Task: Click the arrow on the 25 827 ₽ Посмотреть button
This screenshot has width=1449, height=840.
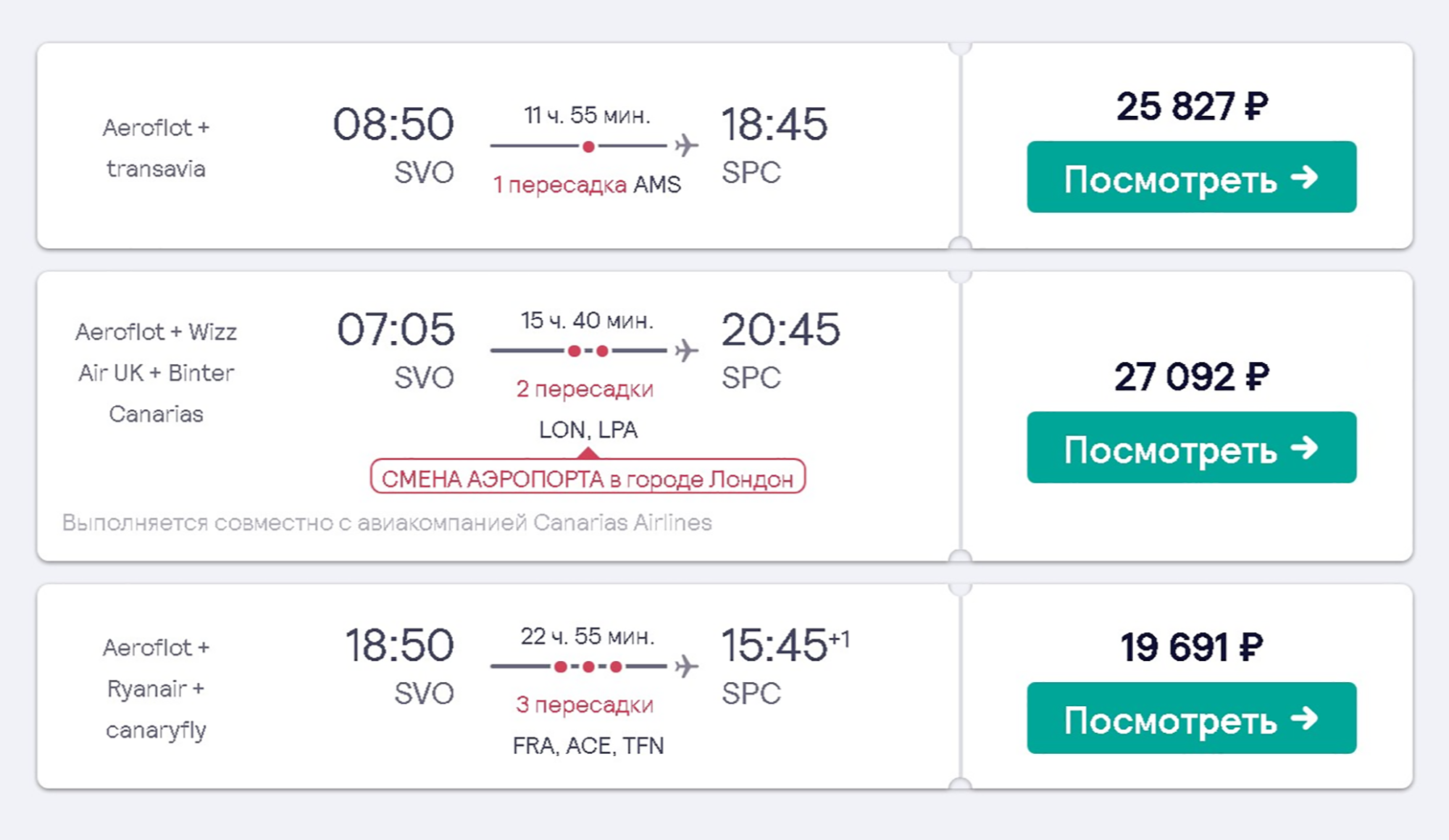Action: point(1304,177)
